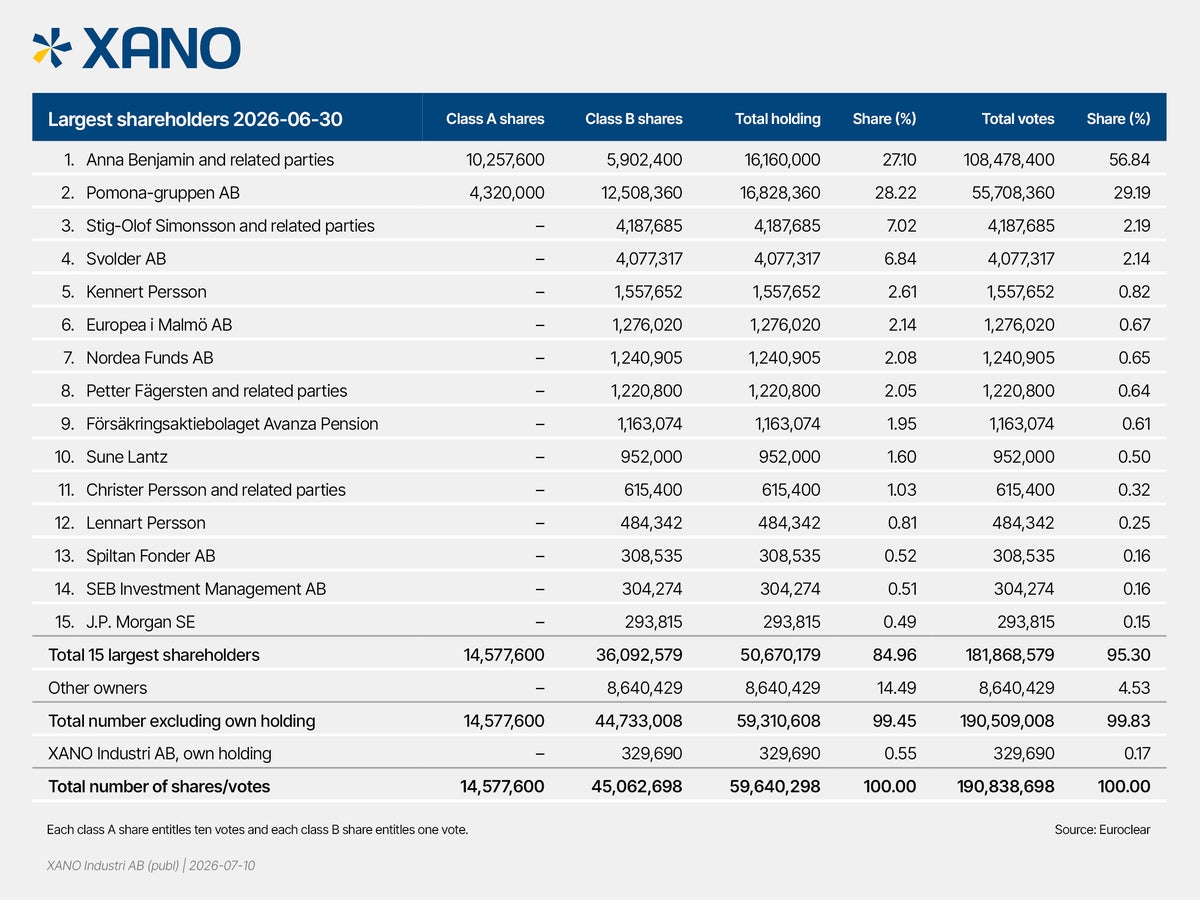
Task: Click the share percentage 7.02
Action: coord(901,226)
